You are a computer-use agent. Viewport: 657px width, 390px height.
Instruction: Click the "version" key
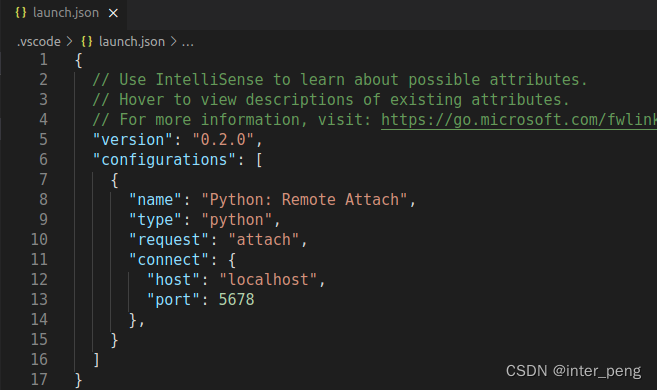[132, 139]
